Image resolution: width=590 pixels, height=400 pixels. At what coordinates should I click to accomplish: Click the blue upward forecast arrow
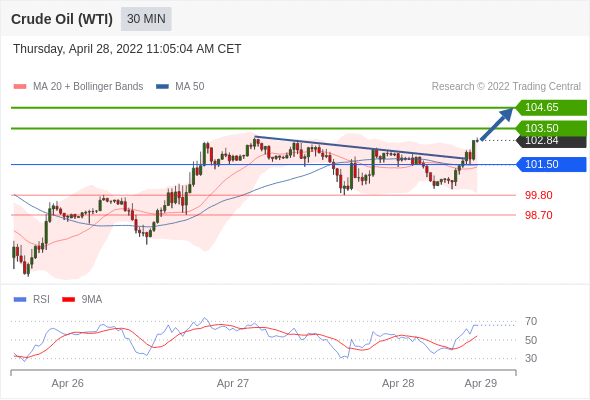point(497,124)
